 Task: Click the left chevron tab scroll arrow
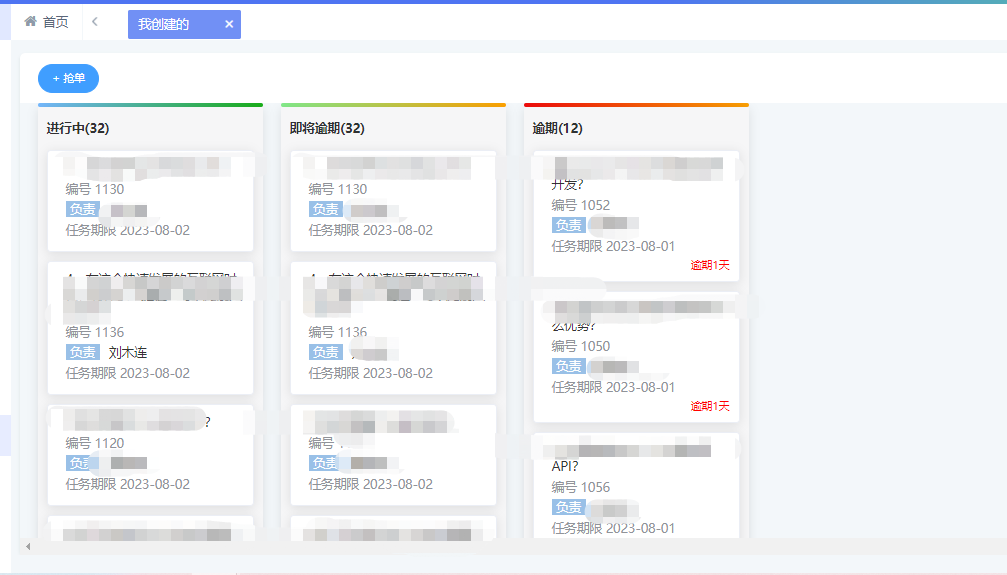pyautogui.click(x=94, y=22)
